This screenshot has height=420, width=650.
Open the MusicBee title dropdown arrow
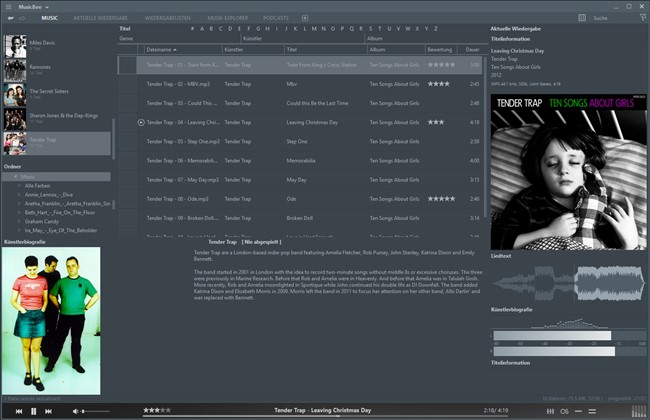click(47, 7)
